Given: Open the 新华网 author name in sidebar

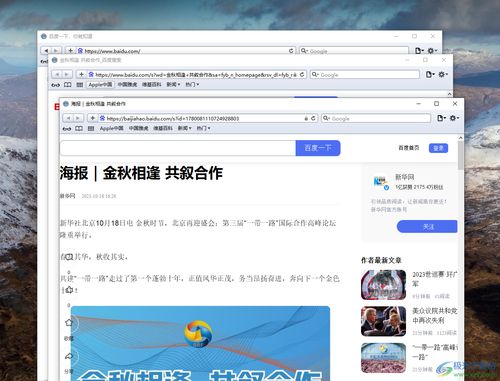Looking at the screenshot, I should coord(404,177).
